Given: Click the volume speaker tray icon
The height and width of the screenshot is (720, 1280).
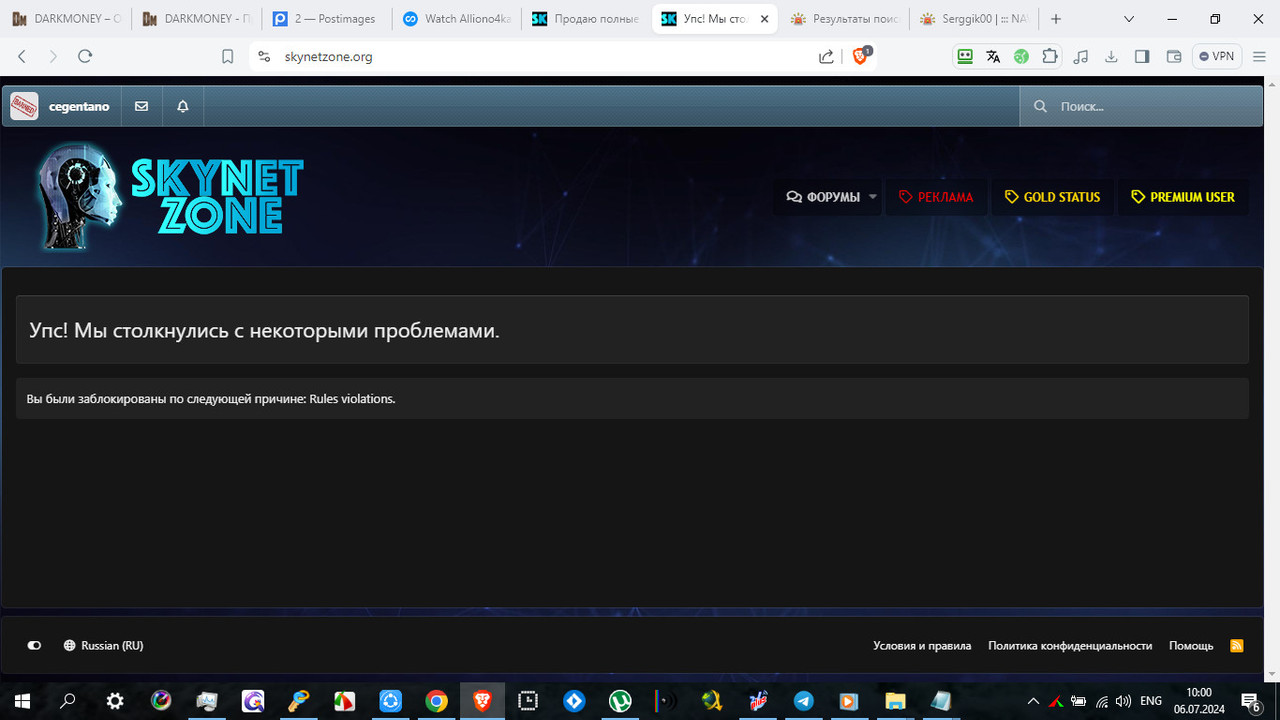Looking at the screenshot, I should 1123,701.
